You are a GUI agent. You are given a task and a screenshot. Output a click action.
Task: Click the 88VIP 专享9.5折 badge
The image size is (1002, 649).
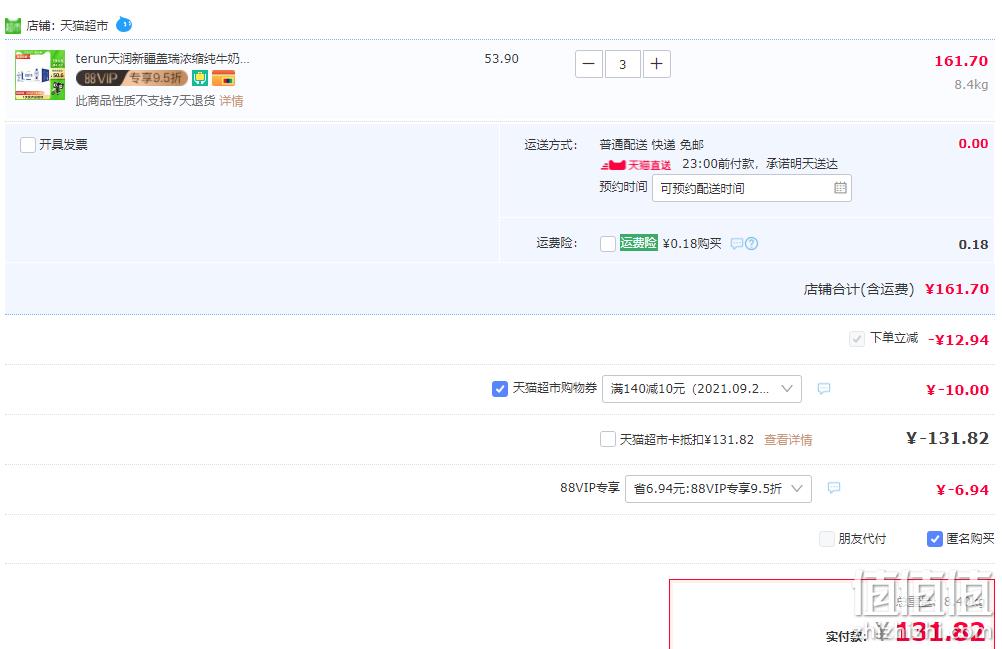pyautogui.click(x=132, y=78)
